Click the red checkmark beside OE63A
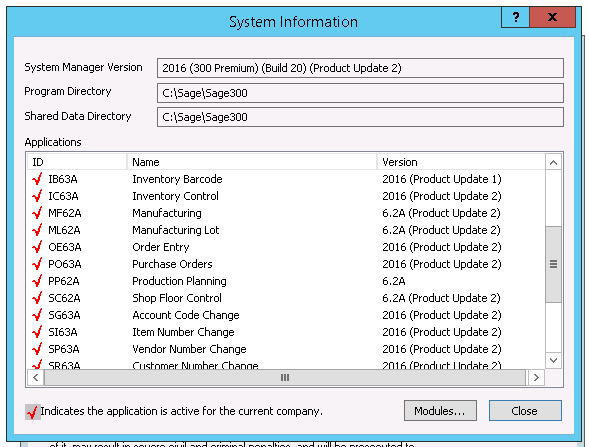This screenshot has height=447, width=589. pos(37,247)
